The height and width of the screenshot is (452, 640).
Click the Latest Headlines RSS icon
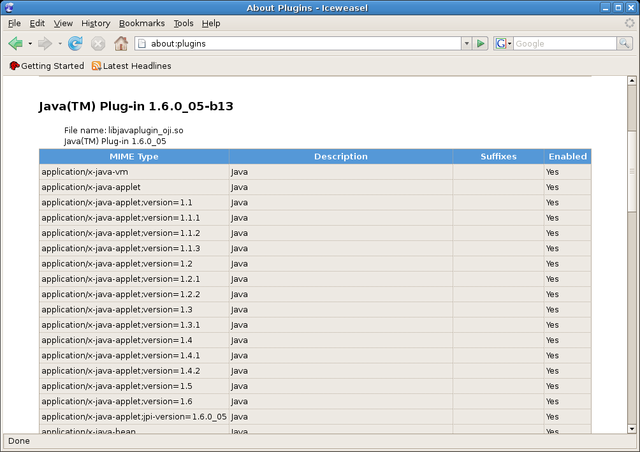96,66
